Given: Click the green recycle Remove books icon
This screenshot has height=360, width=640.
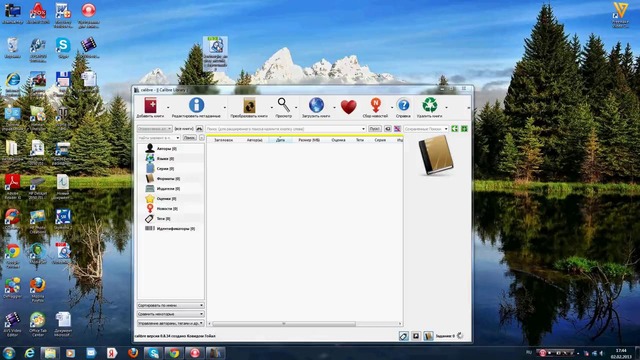Looking at the screenshot, I should click(x=429, y=105).
